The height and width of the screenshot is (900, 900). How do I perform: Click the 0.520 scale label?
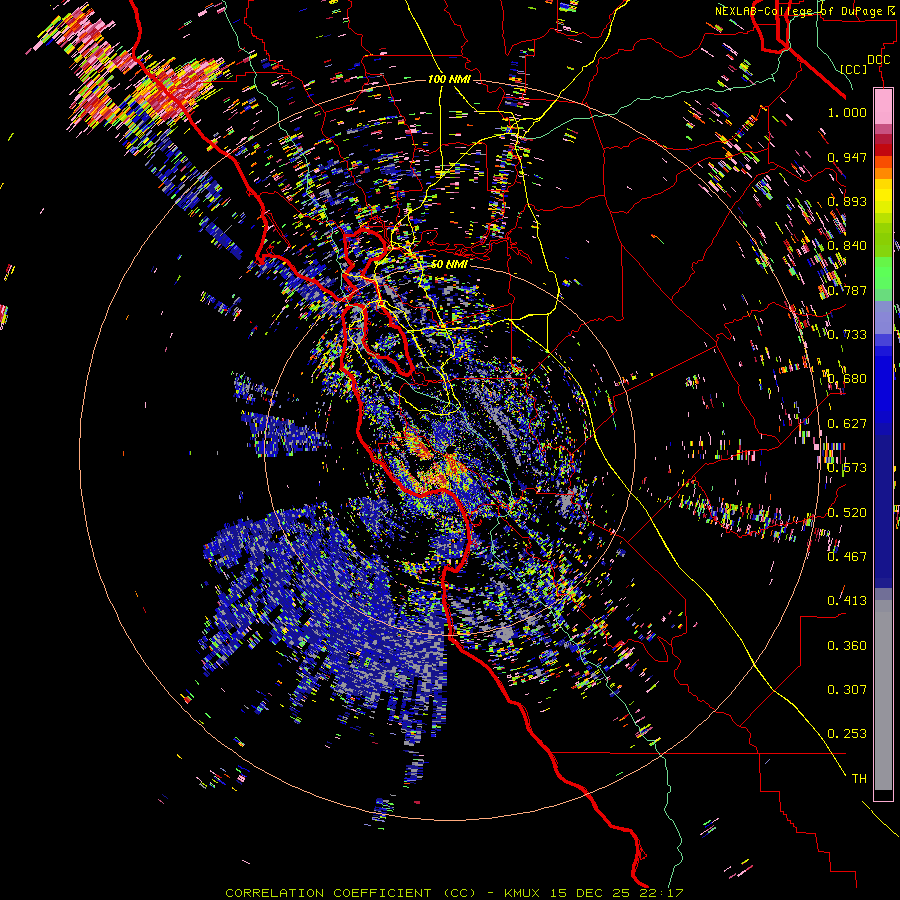tap(847, 512)
